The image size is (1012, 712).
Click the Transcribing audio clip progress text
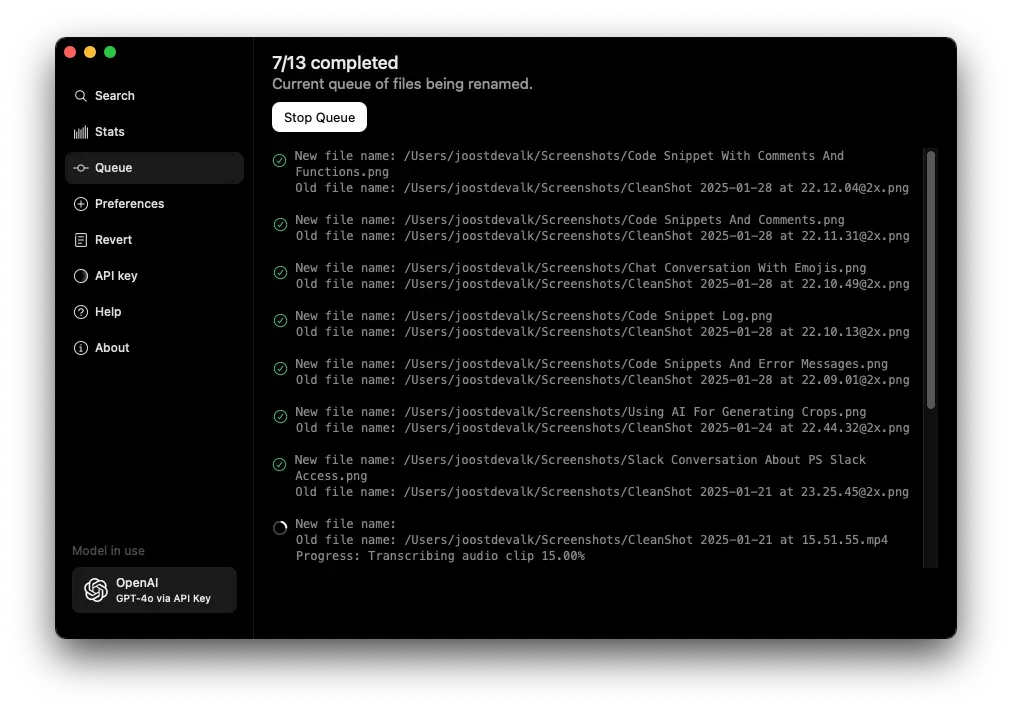click(440, 556)
